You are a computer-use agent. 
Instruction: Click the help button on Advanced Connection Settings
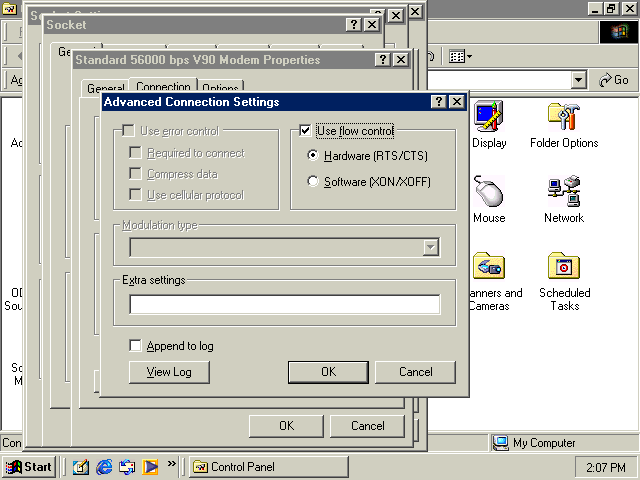click(438, 101)
